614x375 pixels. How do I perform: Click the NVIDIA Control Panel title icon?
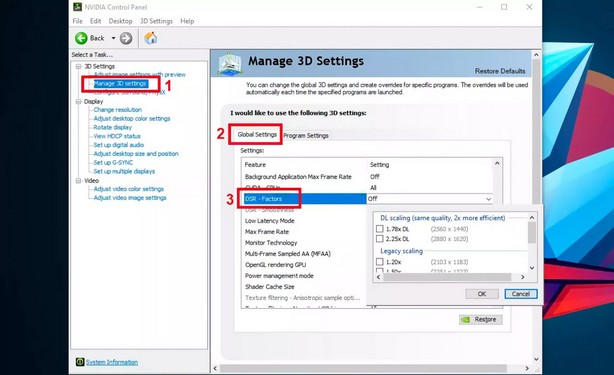tap(78, 7)
